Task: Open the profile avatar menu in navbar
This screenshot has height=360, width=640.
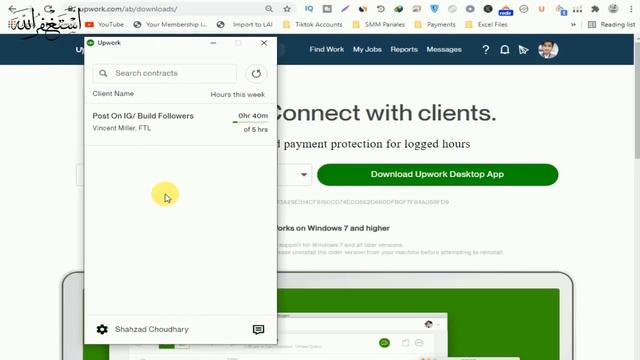Action: pyautogui.click(x=548, y=50)
